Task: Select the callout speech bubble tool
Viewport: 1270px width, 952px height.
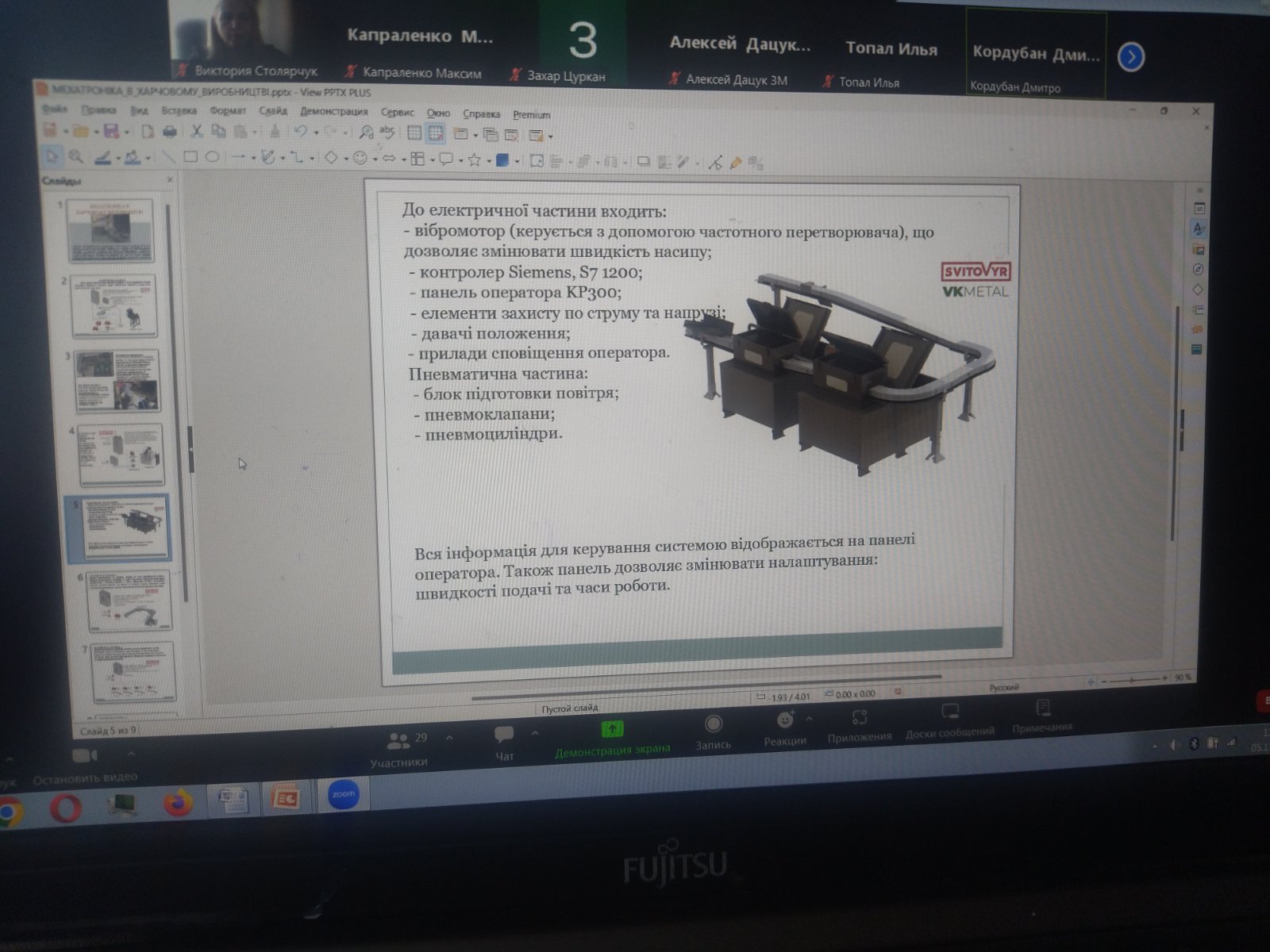Action: 446,159
